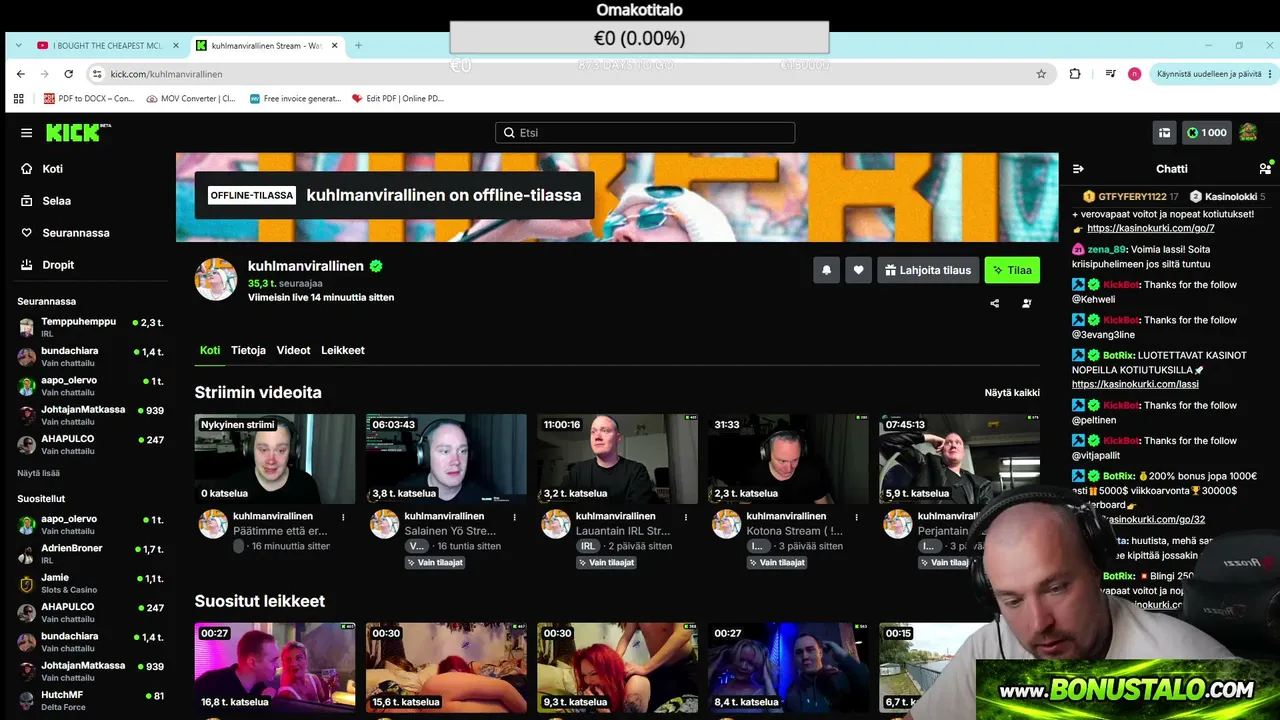Open the Nykyinen striimi video thumbnail
The height and width of the screenshot is (720, 1280).
(275, 459)
